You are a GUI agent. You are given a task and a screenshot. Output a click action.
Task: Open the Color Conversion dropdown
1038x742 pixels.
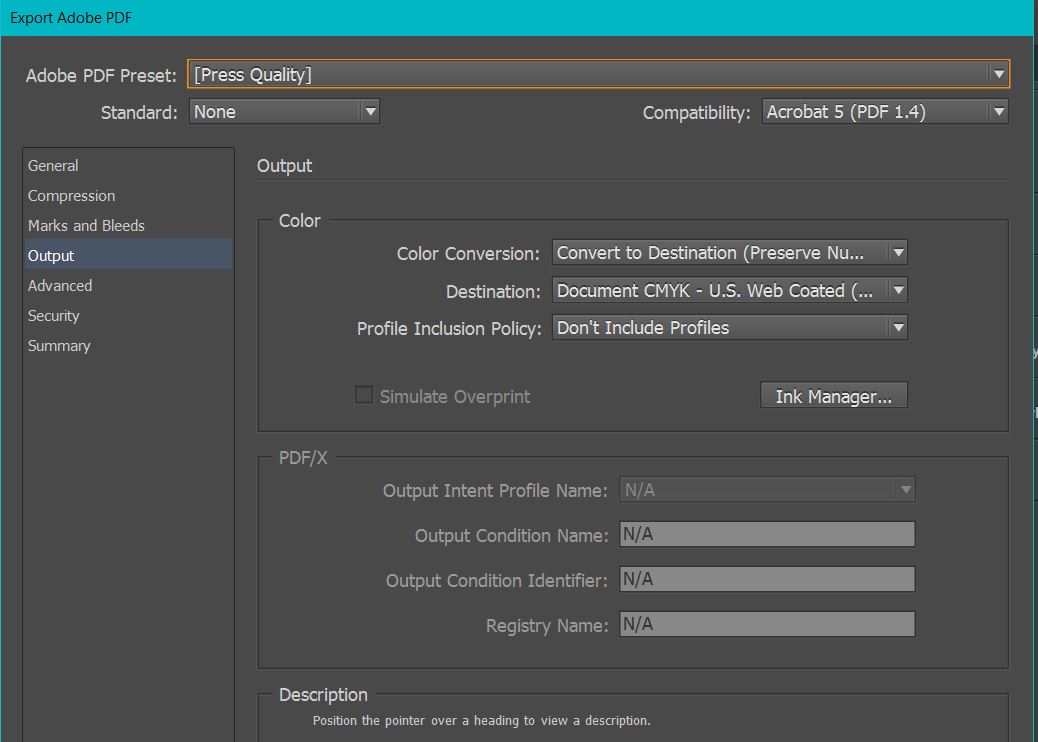(729, 253)
